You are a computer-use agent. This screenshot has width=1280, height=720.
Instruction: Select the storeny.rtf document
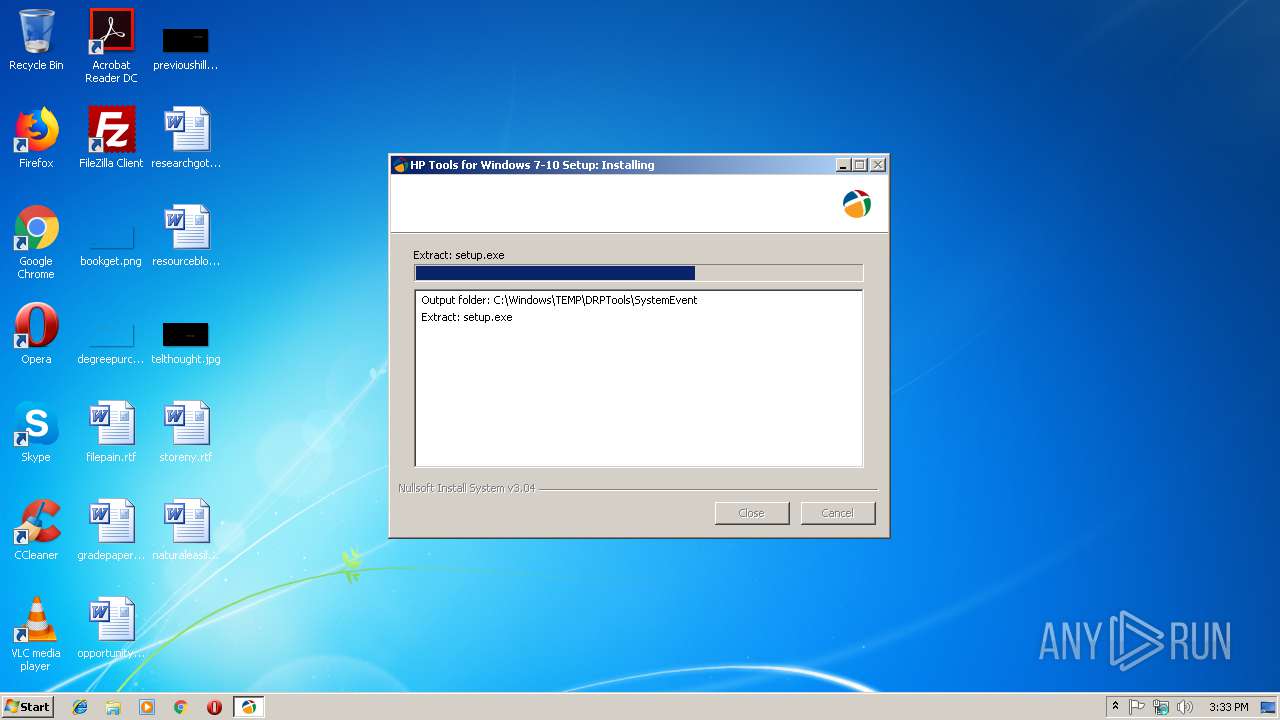pos(186,432)
